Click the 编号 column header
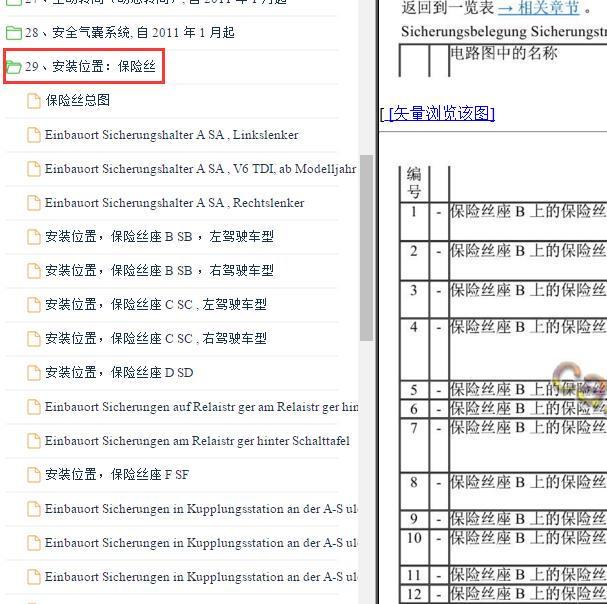The image size is (607, 604). click(414, 183)
